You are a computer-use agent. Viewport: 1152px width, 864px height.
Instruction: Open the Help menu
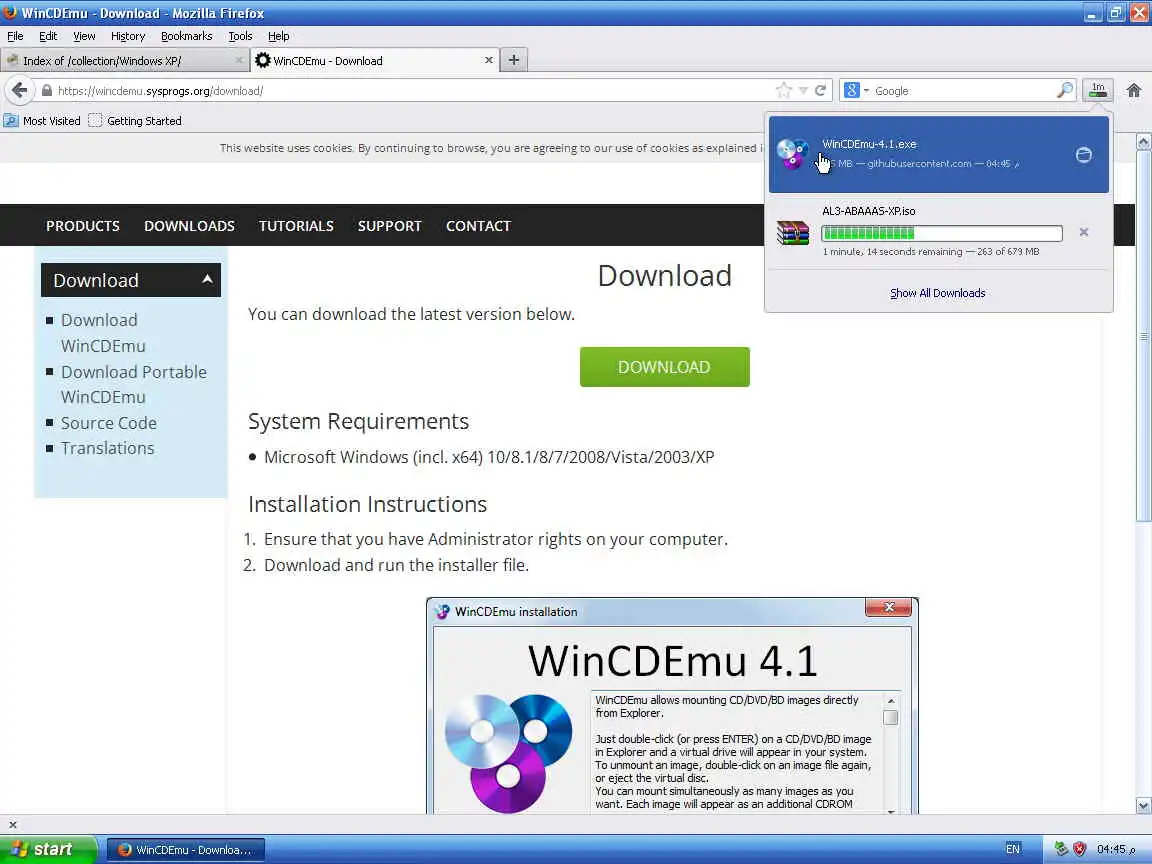tap(278, 36)
